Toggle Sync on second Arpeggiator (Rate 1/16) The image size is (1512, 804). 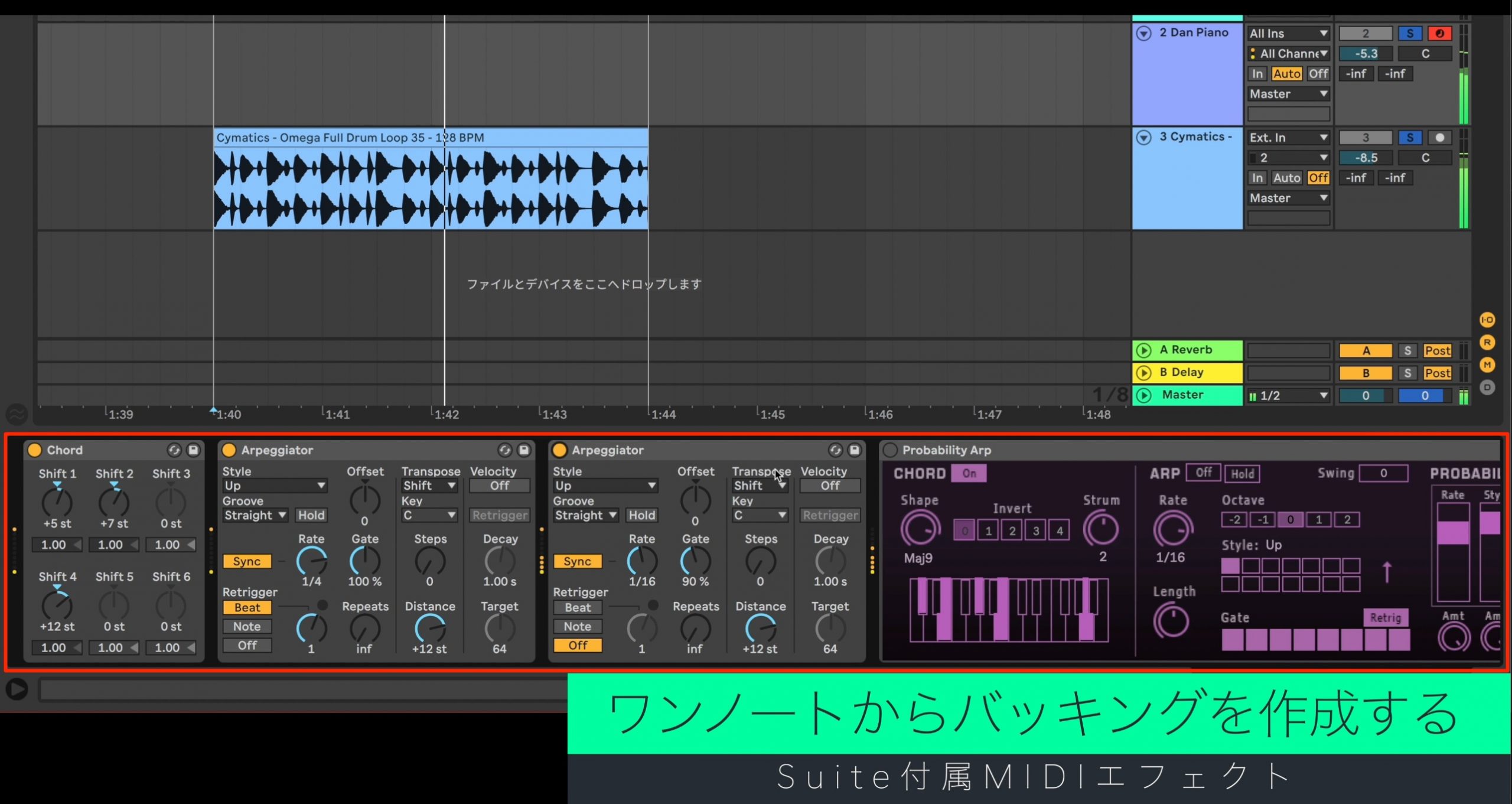[x=577, y=561]
